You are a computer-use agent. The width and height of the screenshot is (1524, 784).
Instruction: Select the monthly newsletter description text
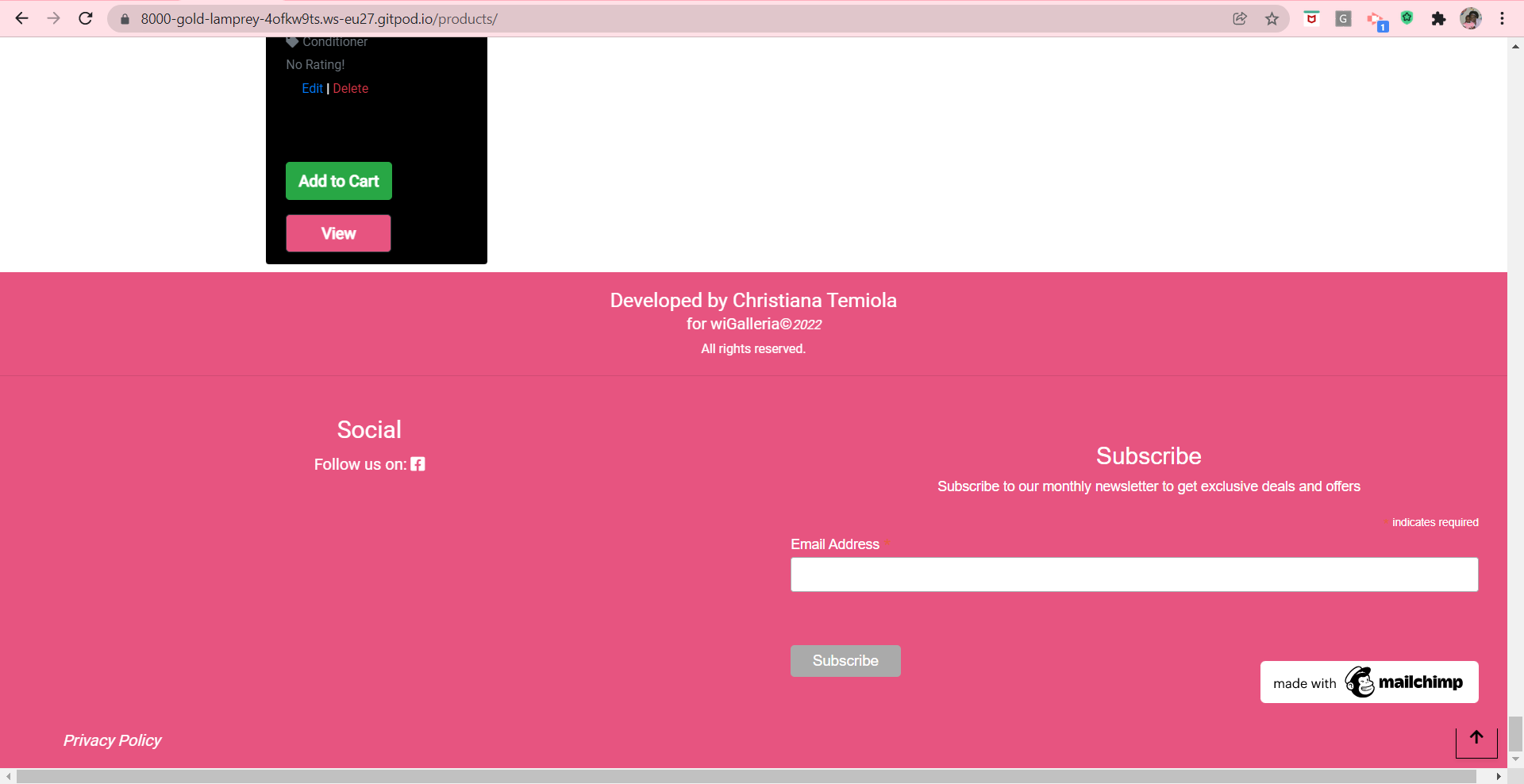click(1149, 486)
